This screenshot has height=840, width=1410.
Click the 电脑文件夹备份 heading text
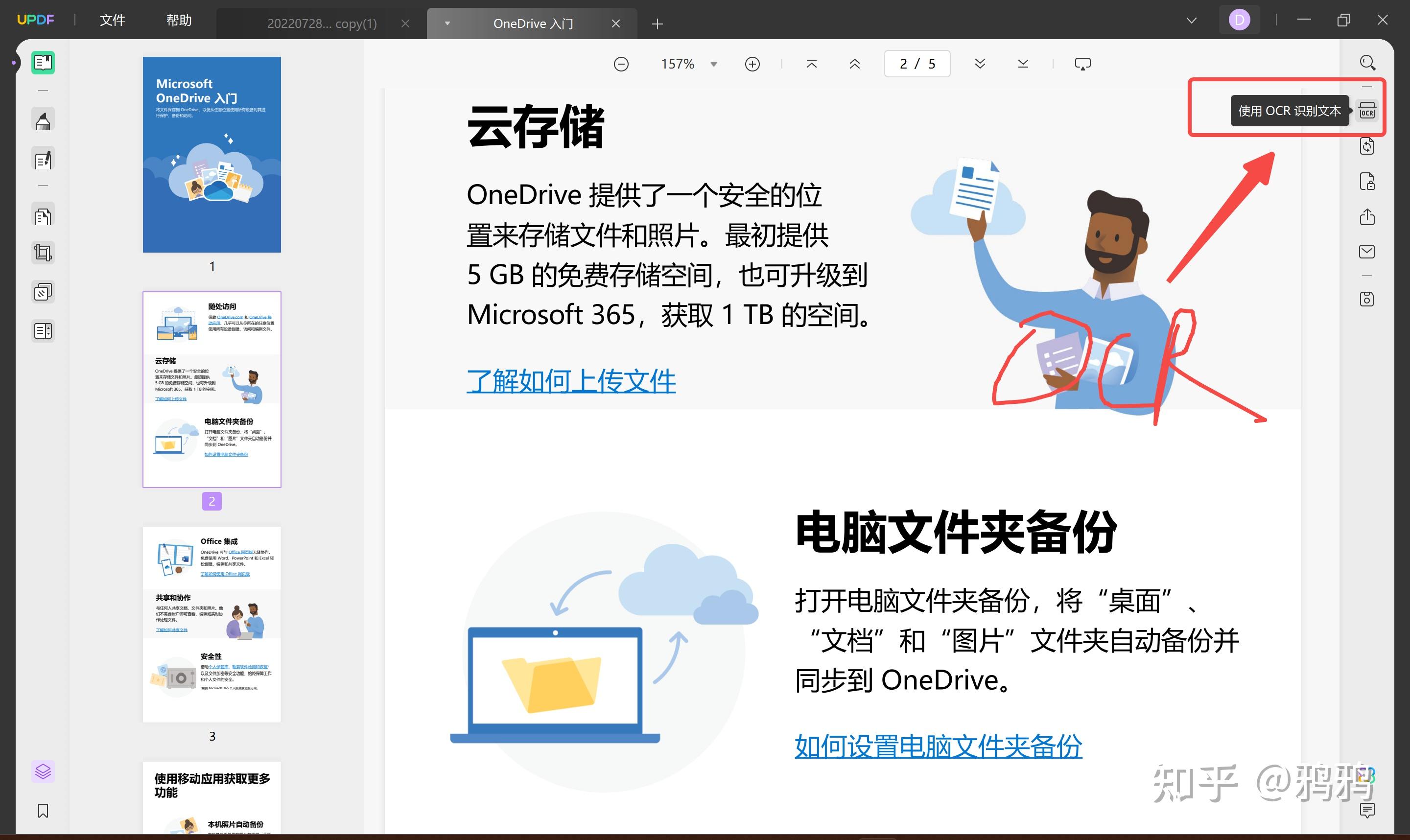point(957,531)
